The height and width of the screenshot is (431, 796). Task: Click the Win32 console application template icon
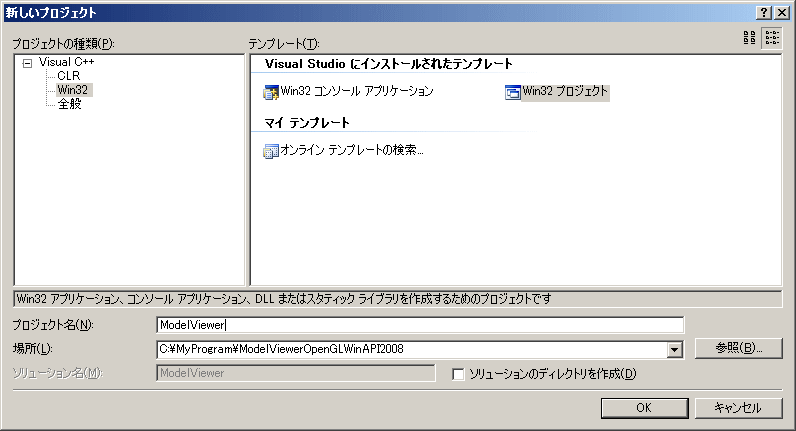271,92
